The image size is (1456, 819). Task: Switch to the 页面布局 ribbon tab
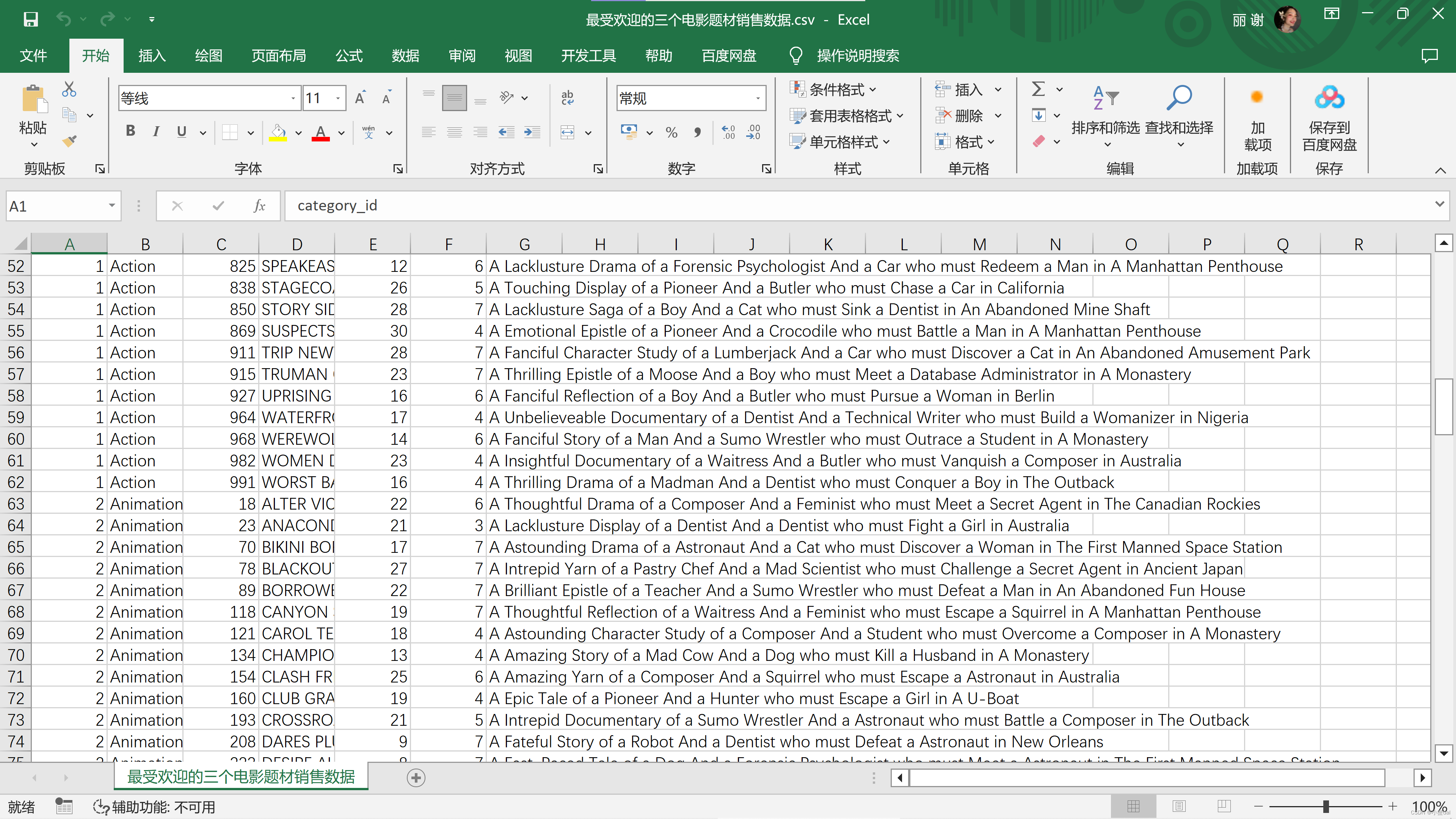(x=279, y=55)
